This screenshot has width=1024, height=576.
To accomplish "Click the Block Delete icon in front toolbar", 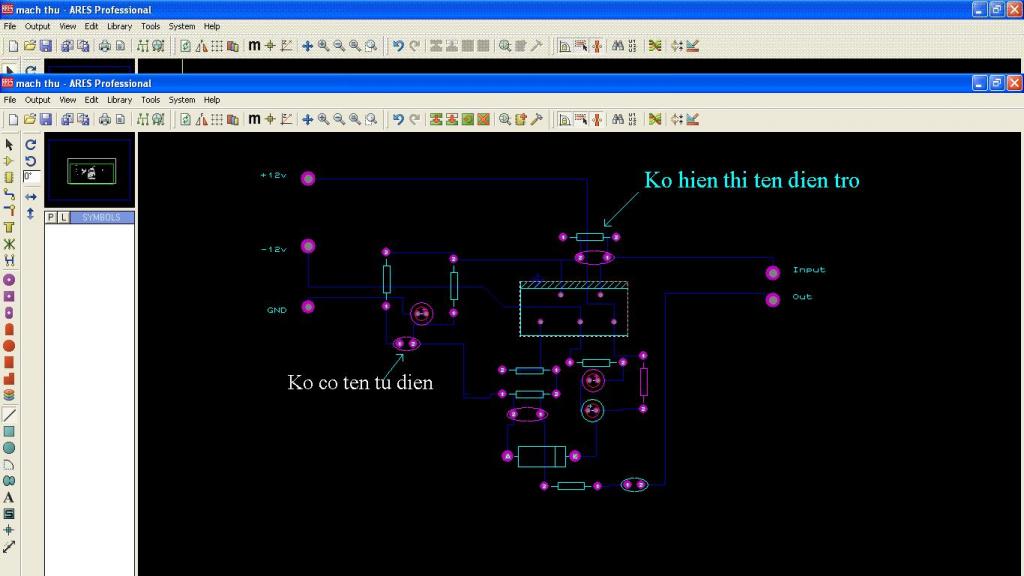I will tap(483, 119).
